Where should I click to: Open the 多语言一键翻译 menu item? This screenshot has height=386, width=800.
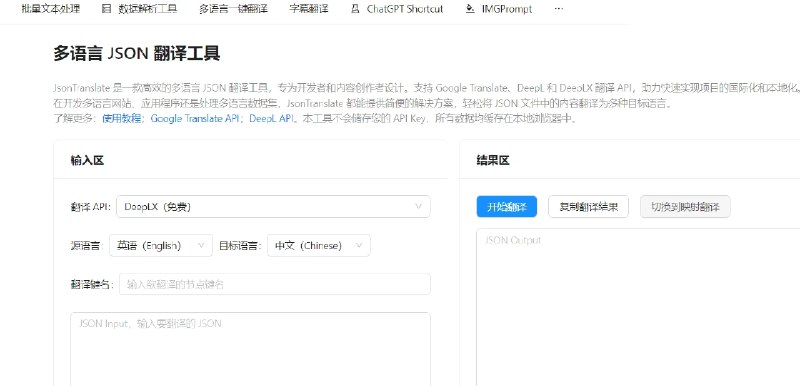click(233, 9)
